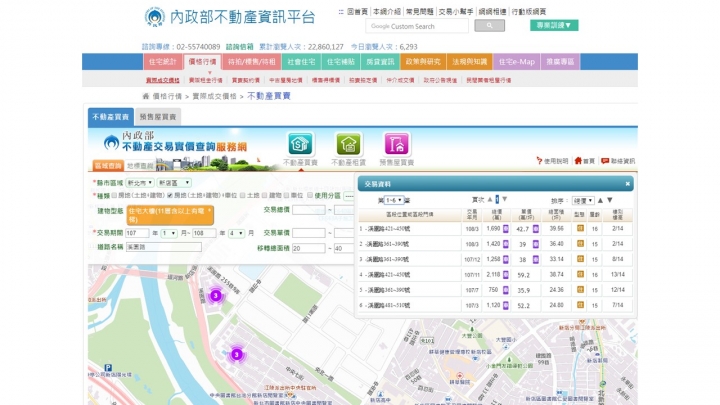
Task: Click the search magnifier button
Action: pos(489,26)
